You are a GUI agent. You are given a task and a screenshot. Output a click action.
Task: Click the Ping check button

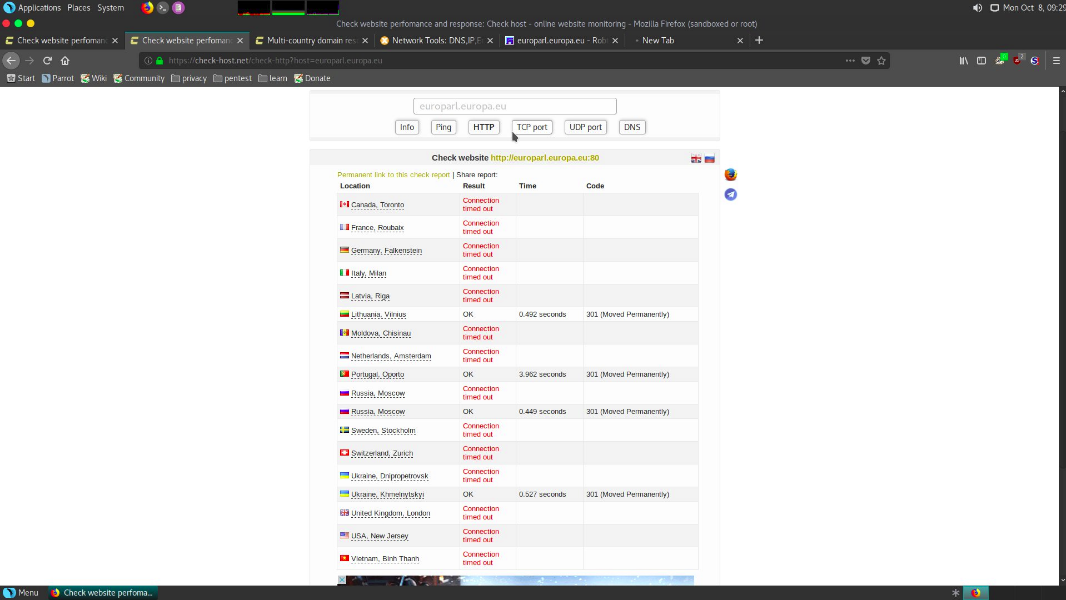[443, 127]
